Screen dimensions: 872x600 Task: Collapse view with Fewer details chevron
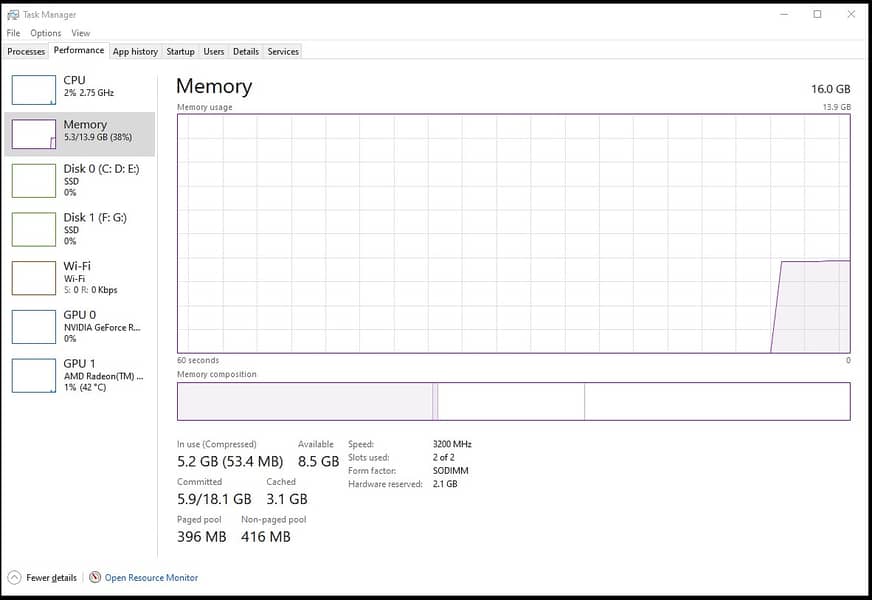[x=14, y=577]
